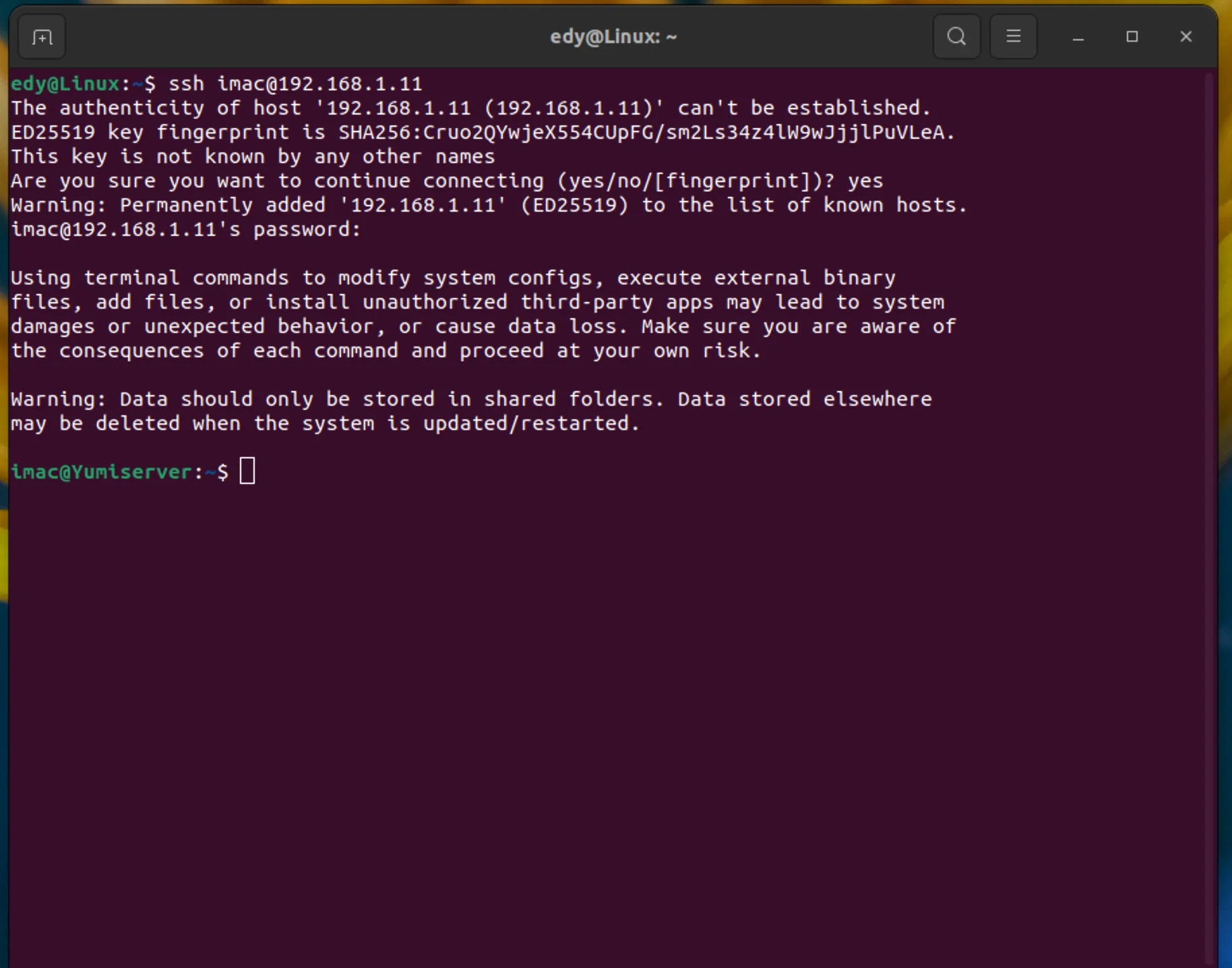Open the terminal options menu icon
Image resolution: width=1232 pixels, height=968 pixels.
click(1014, 36)
